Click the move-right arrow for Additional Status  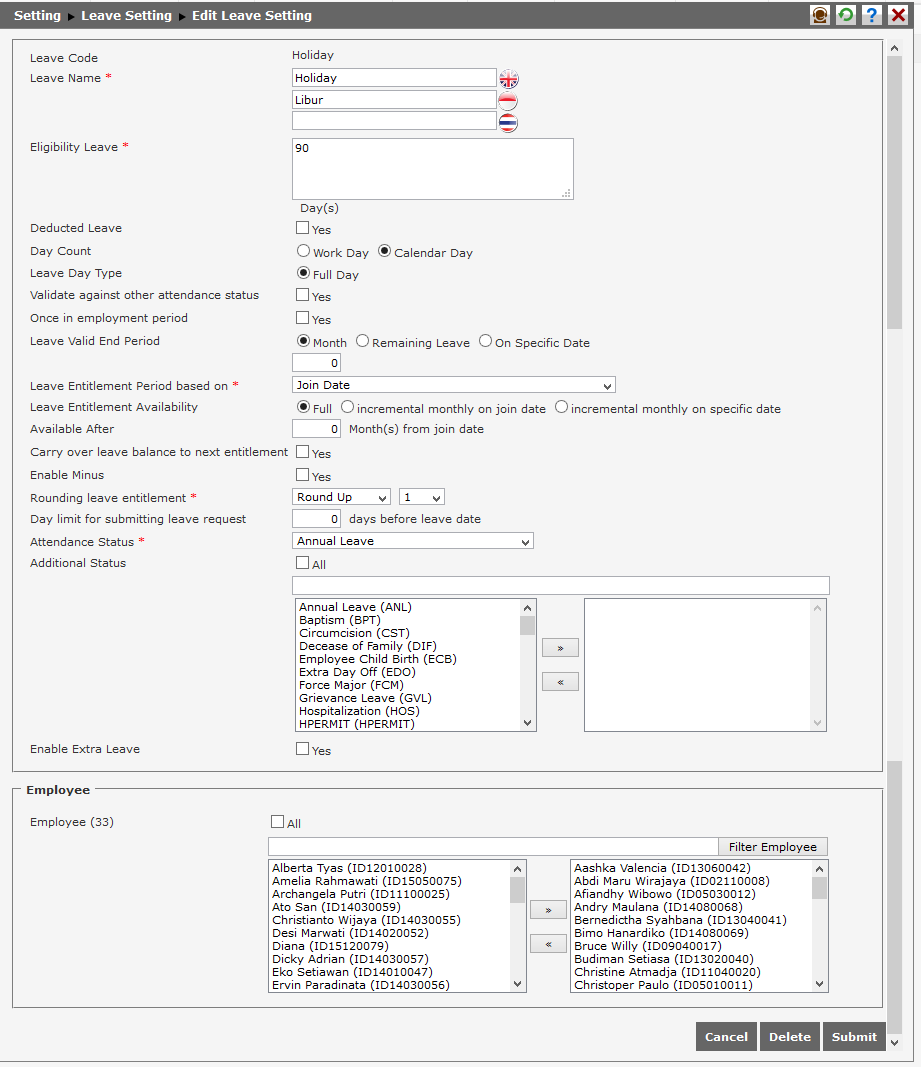(560, 647)
